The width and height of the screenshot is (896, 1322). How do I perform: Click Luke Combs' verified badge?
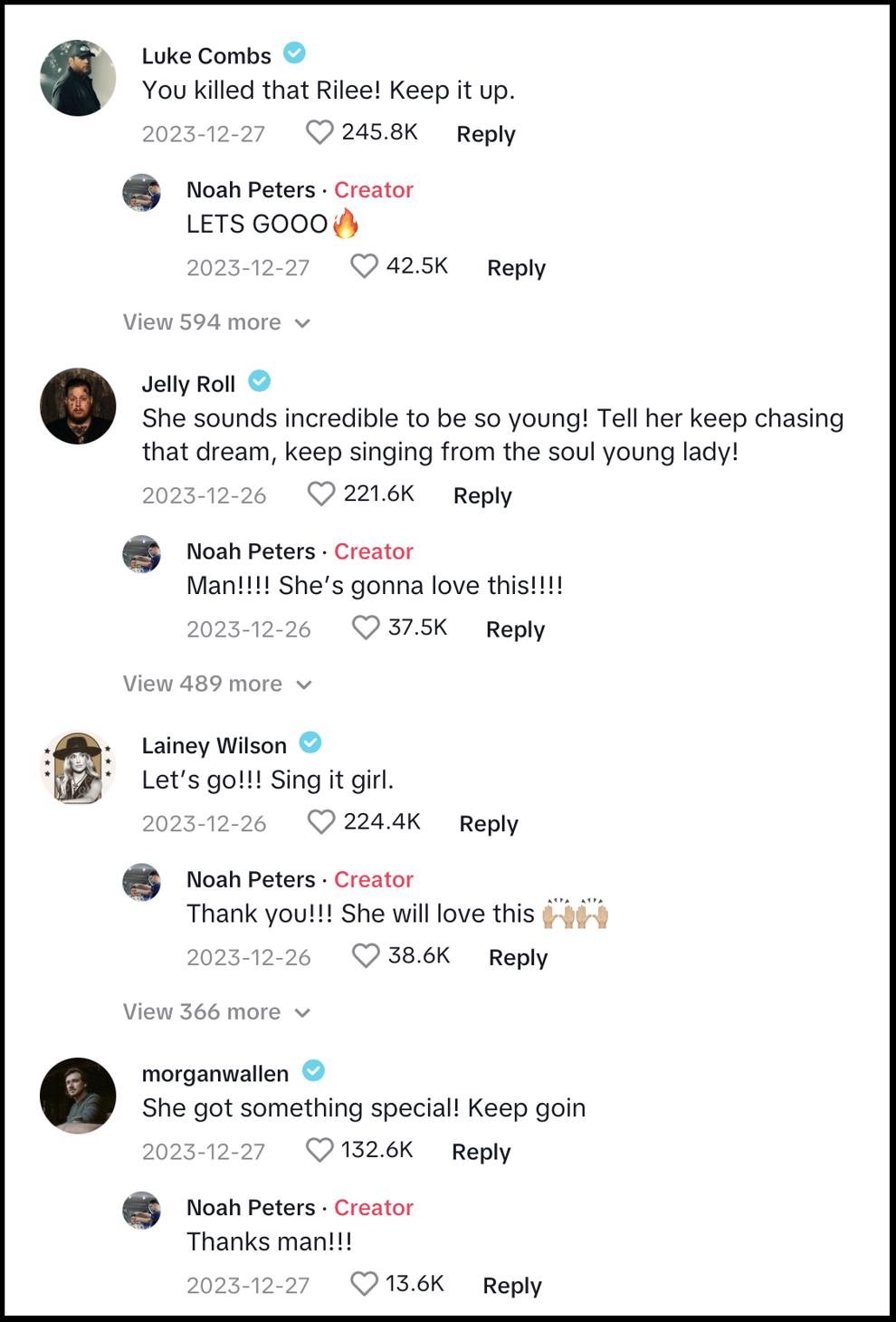click(x=294, y=53)
